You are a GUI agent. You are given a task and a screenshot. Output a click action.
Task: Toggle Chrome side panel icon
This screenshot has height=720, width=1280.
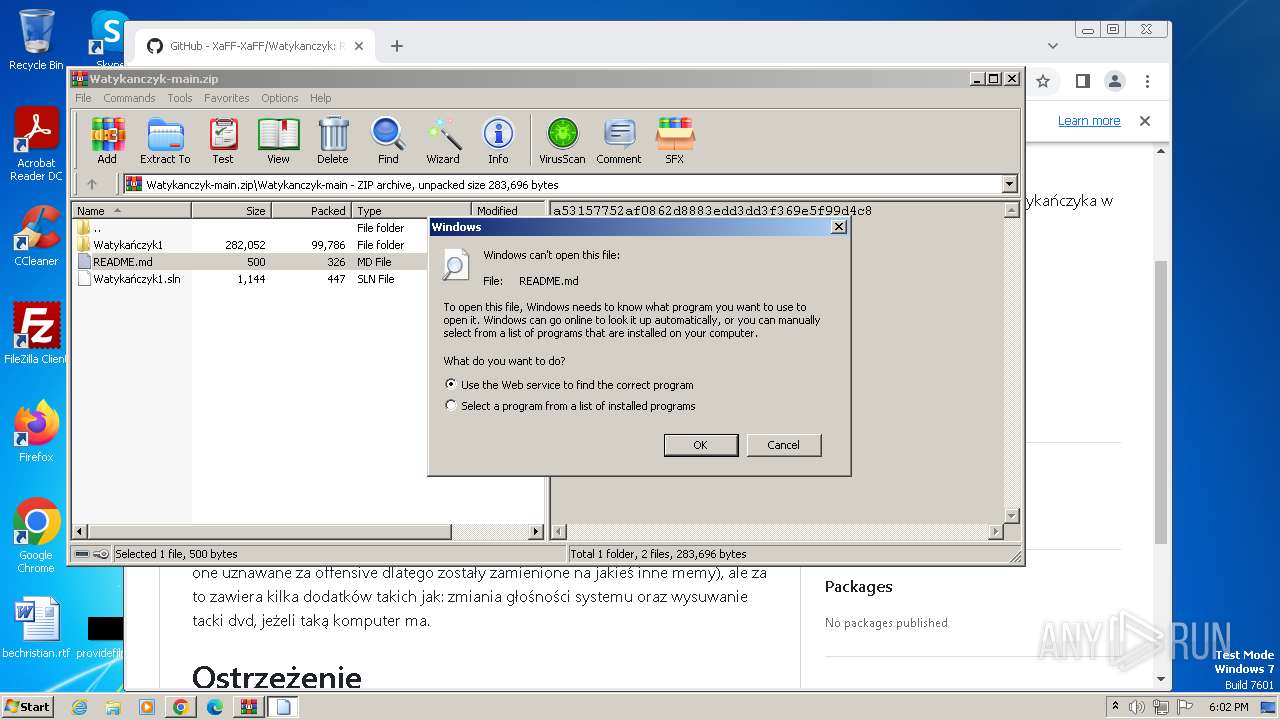tap(1082, 81)
